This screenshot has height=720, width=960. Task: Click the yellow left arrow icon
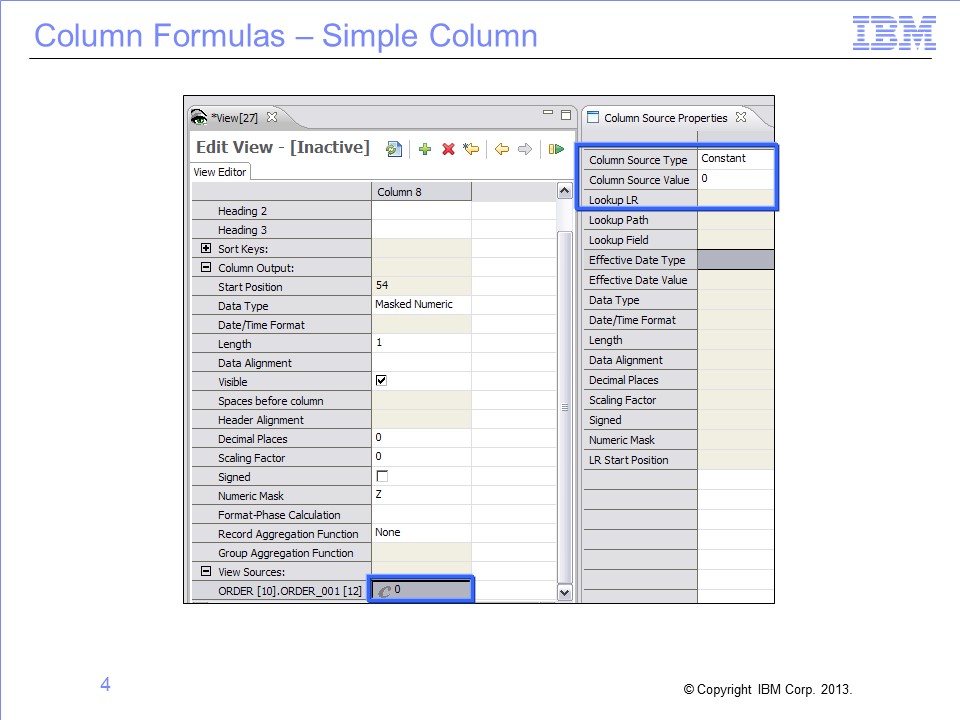501,149
